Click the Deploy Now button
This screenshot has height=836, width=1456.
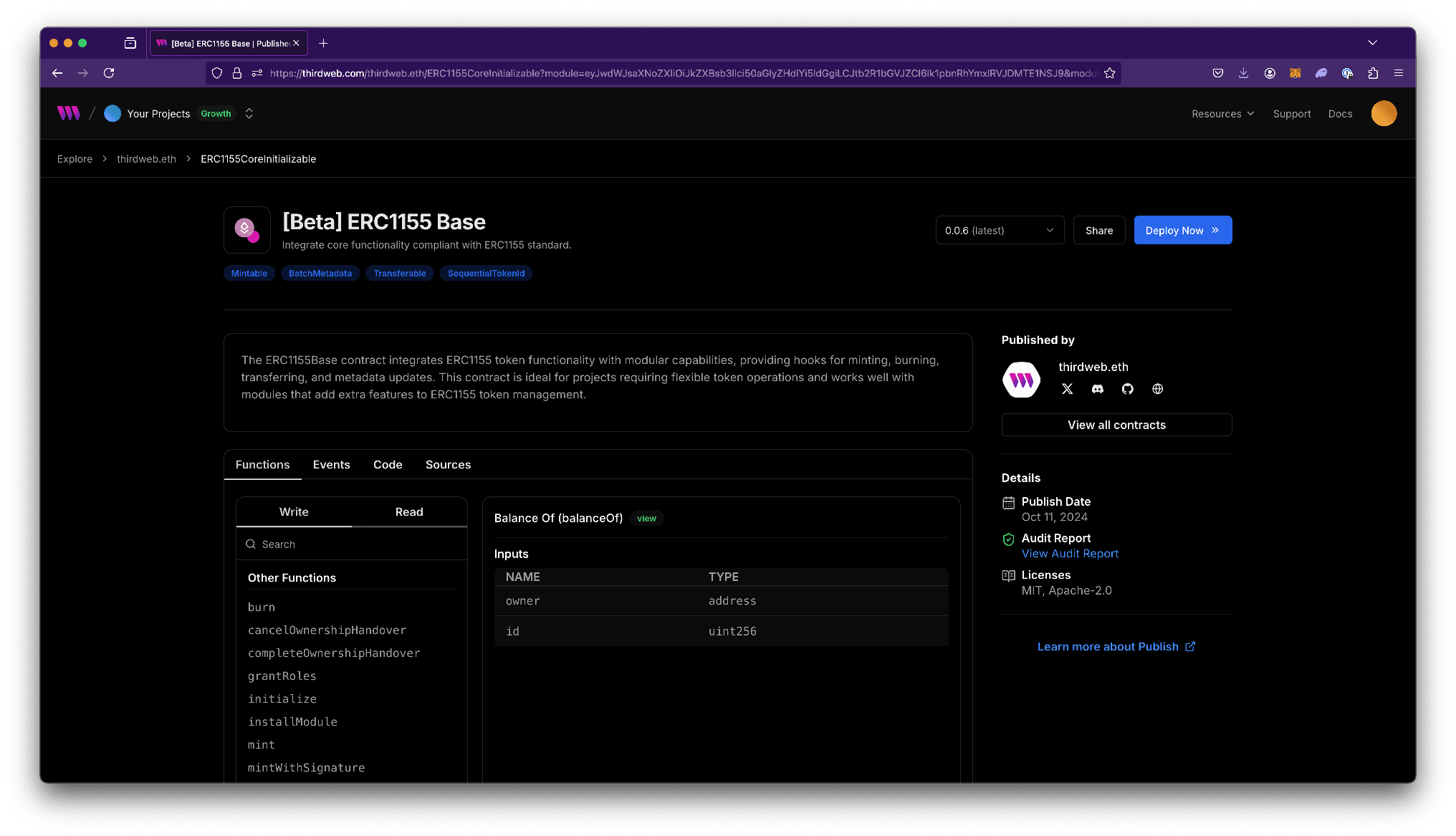tap(1182, 230)
